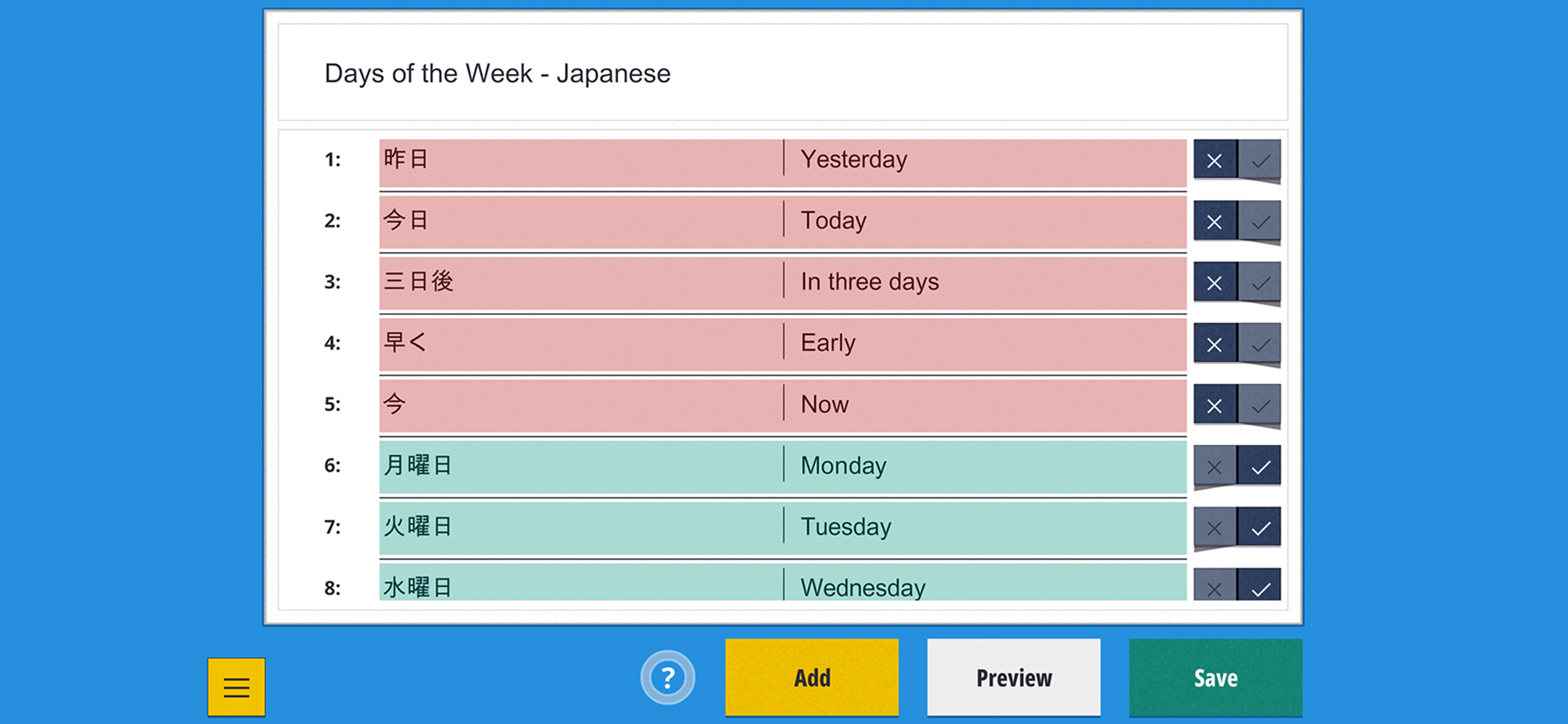Click the X icon for Monday row

(1214, 467)
